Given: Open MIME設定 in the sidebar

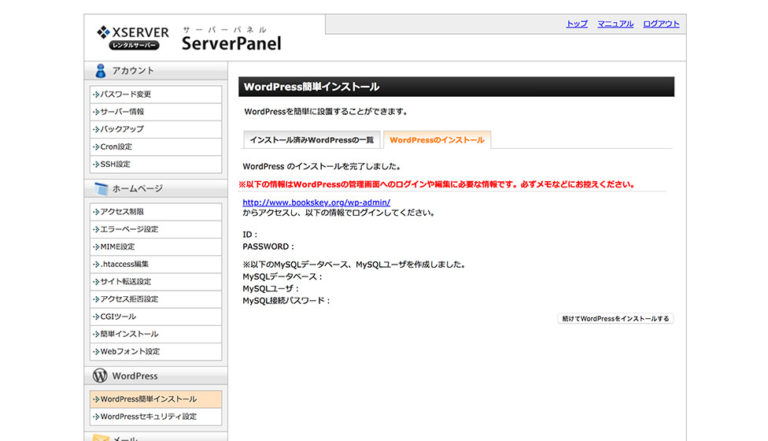Looking at the screenshot, I should (156, 247).
